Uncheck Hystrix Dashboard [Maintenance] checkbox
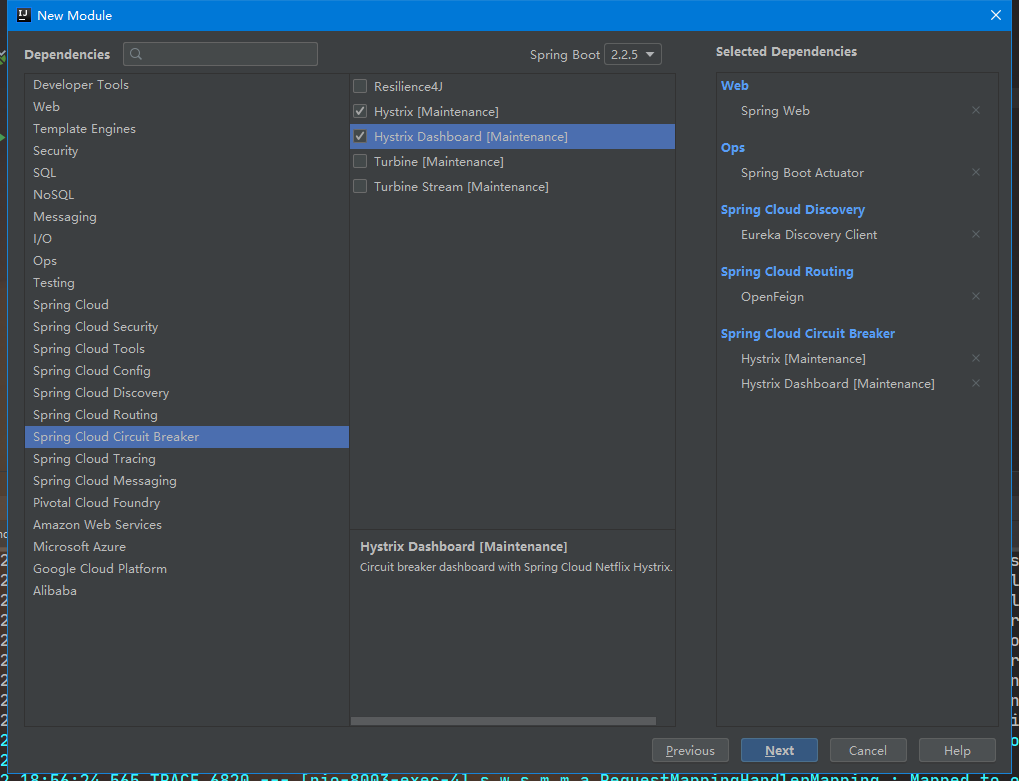1019x781 pixels. 360,136
